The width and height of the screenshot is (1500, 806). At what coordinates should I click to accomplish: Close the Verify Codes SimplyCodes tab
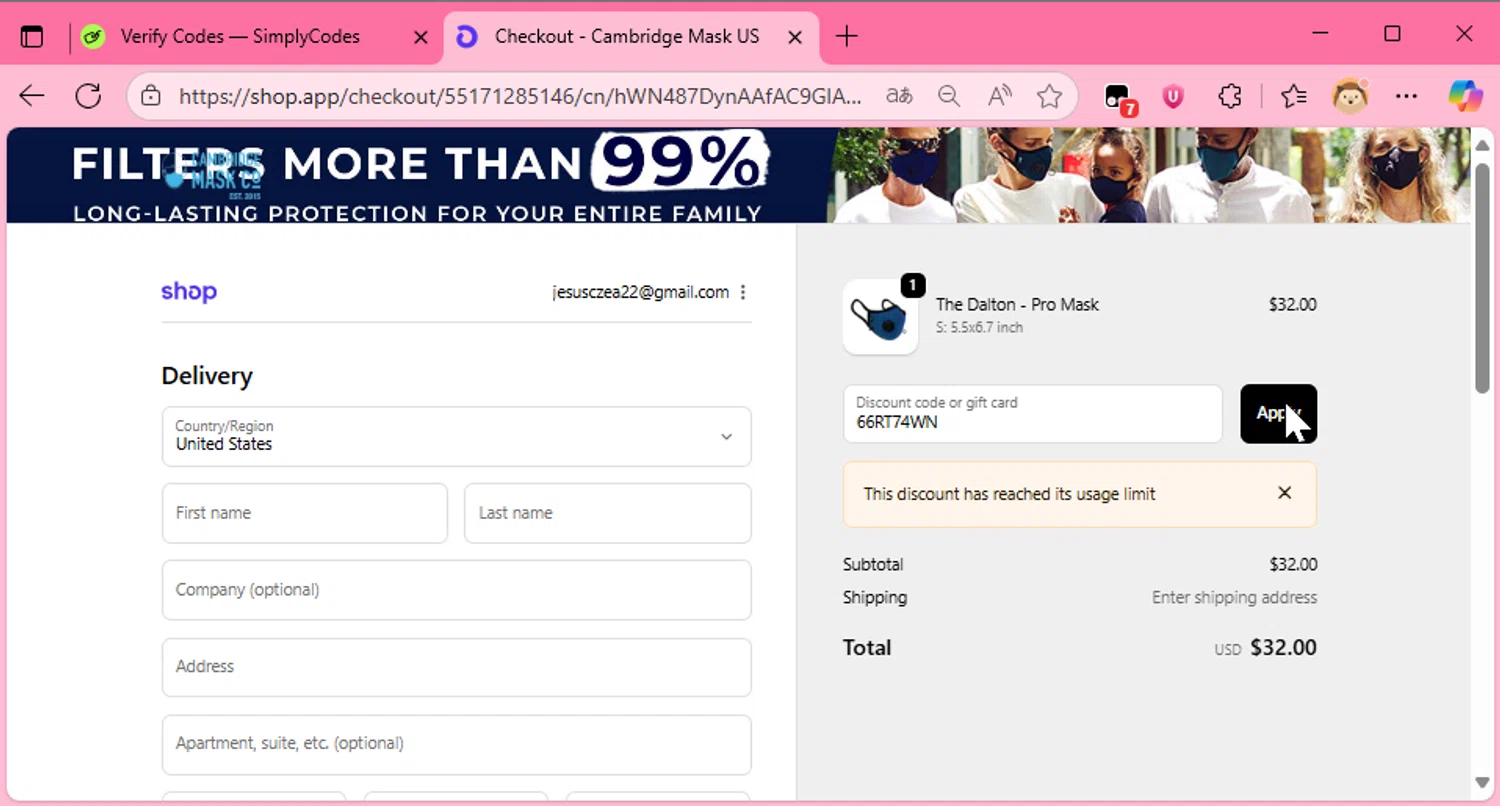(421, 37)
